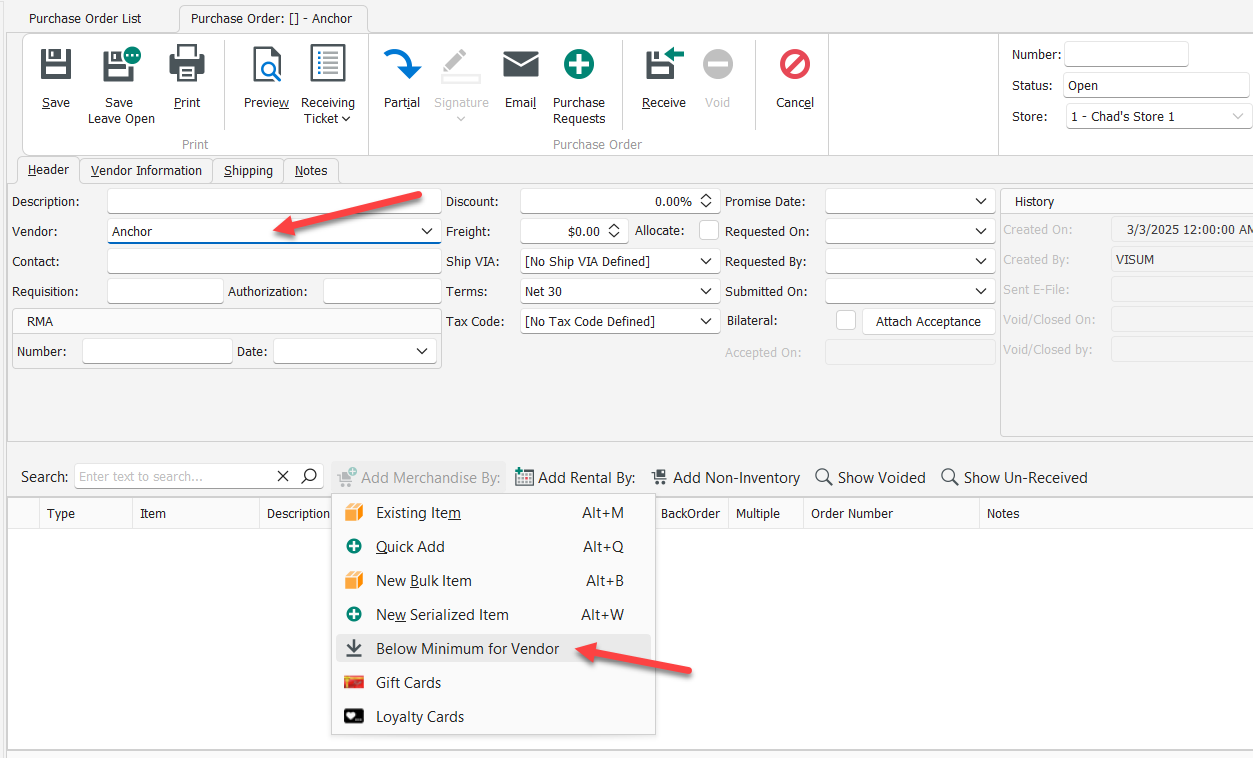
Task: Click the New Serialized Item plus icon
Action: coord(354,615)
